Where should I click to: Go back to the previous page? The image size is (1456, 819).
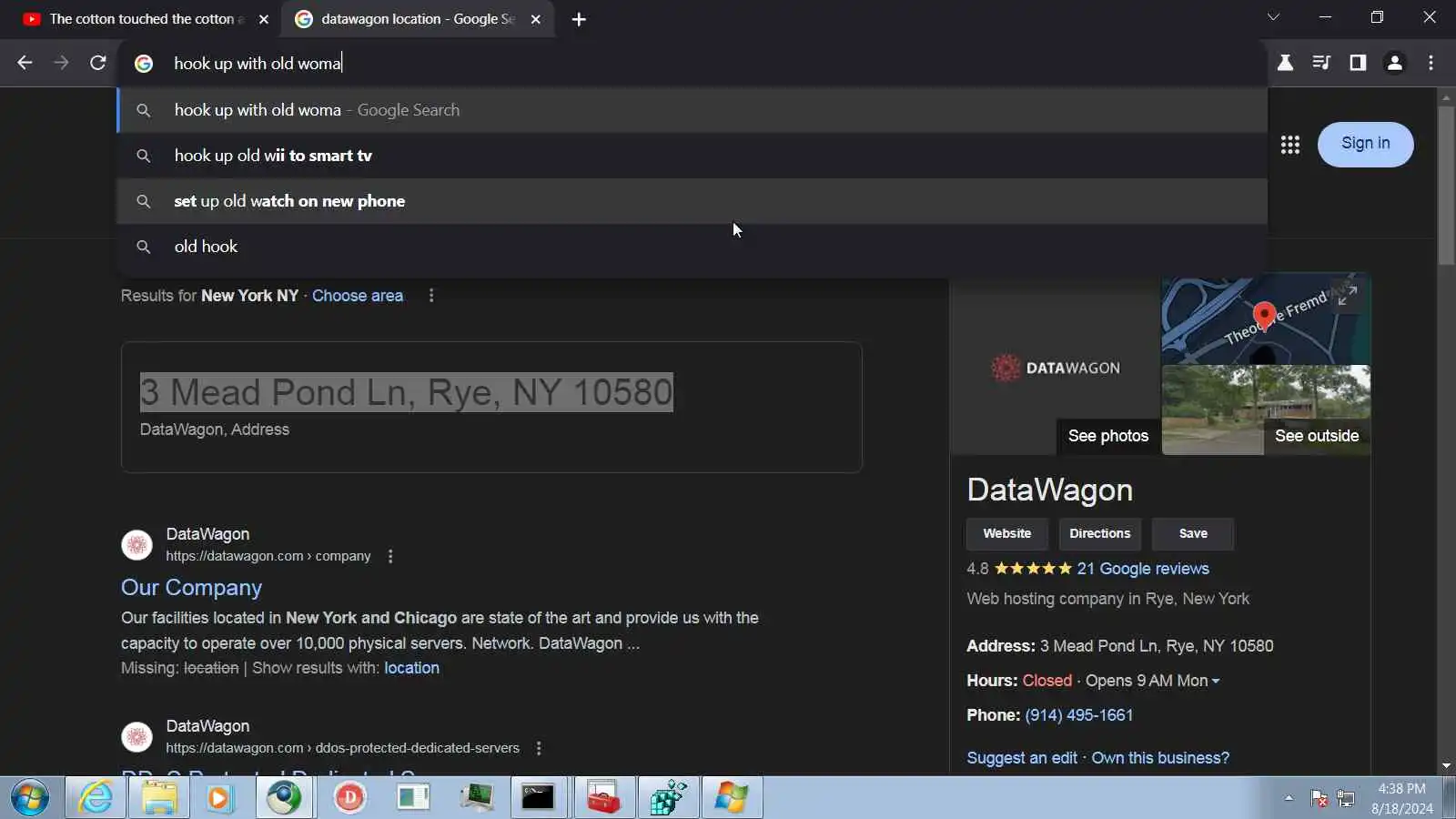[25, 63]
